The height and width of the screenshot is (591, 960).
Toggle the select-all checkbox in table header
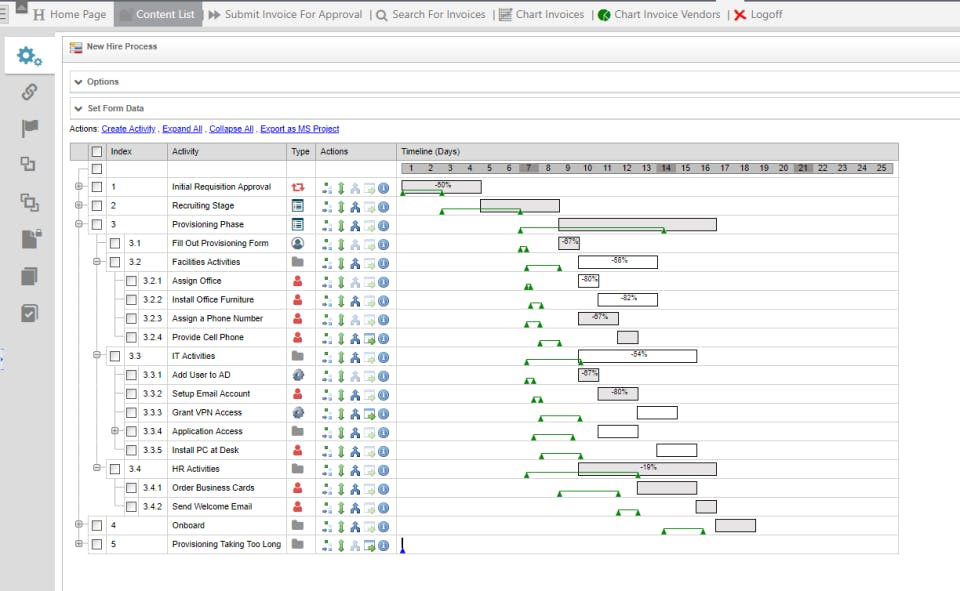pyautogui.click(x=97, y=152)
